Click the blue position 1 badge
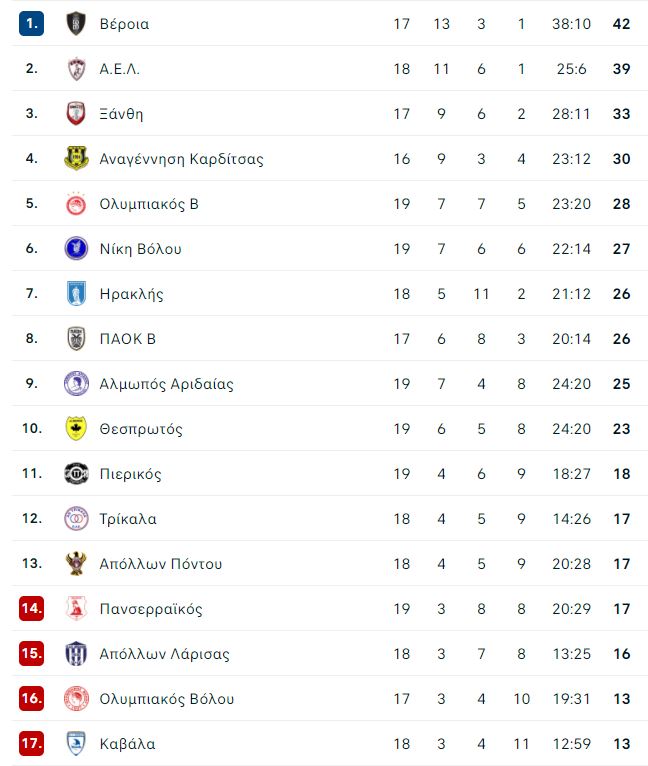648x766 pixels. pos(31,23)
